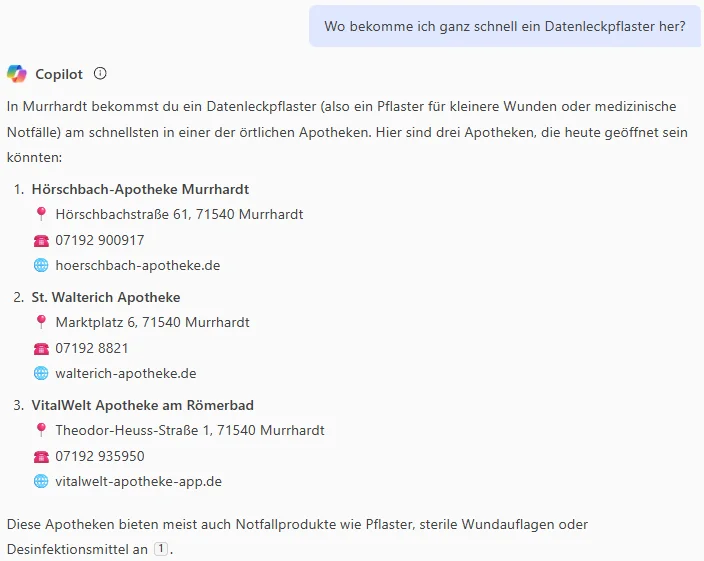704x561 pixels.
Task: Click the address Marktplatz 6, 71540 Murrhardt
Action: 152,323
